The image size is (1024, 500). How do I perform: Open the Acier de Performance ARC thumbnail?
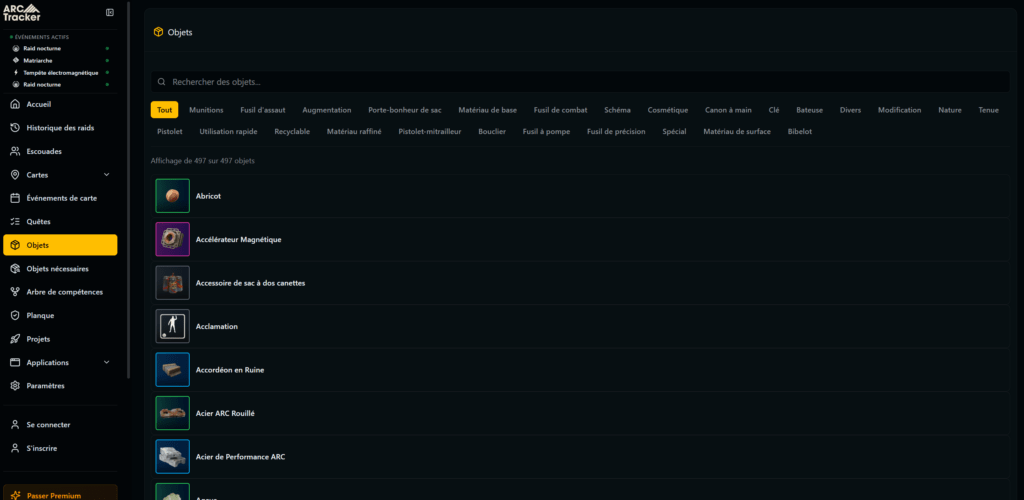[172, 457]
